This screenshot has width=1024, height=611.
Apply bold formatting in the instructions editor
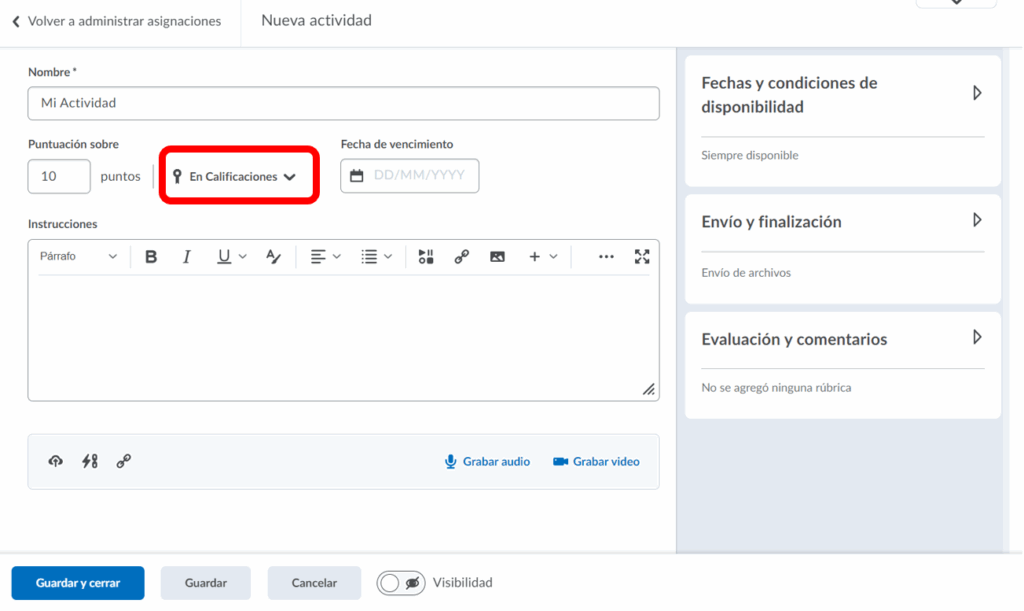pyautogui.click(x=151, y=257)
